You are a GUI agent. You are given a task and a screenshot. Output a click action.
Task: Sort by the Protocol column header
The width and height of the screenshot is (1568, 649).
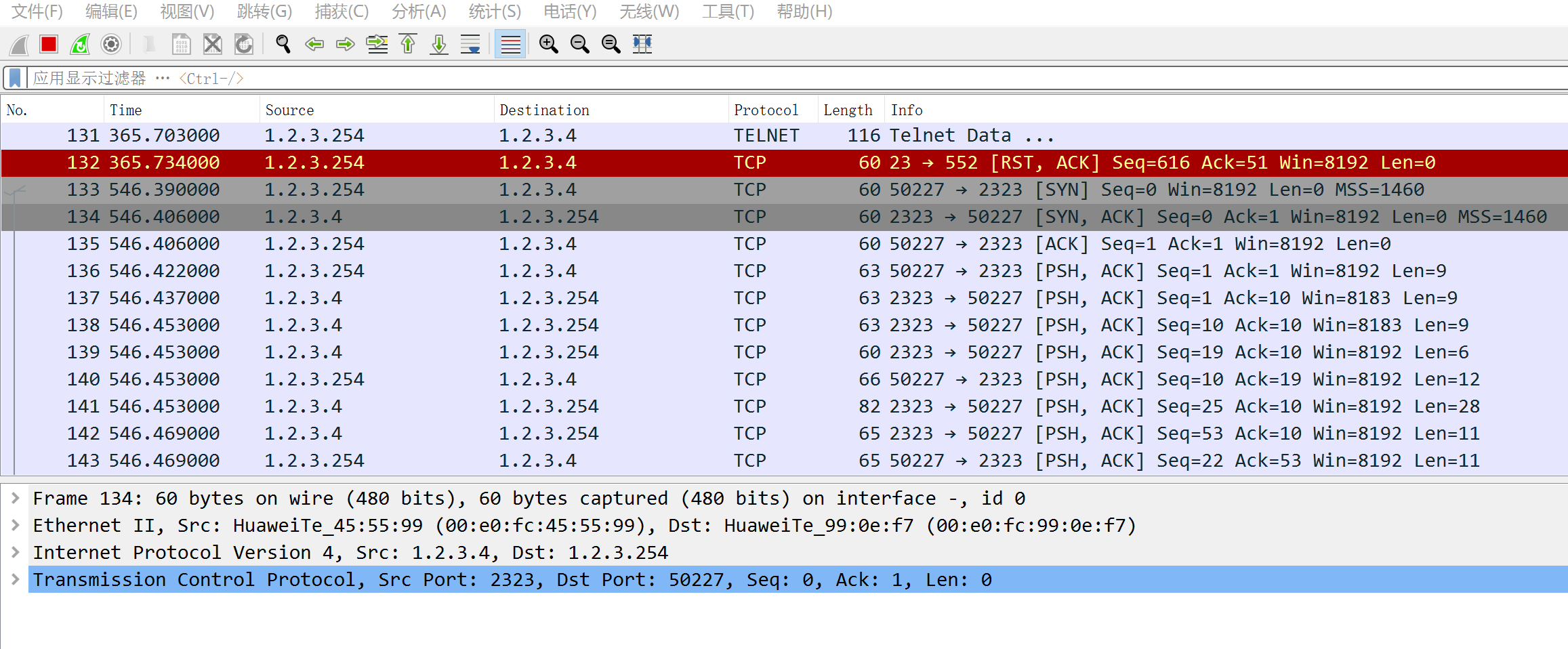tap(766, 110)
